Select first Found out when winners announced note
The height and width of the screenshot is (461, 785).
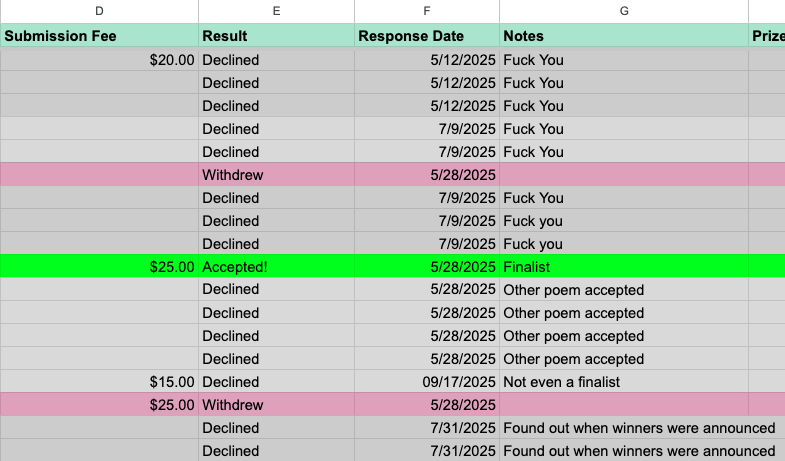624,428
